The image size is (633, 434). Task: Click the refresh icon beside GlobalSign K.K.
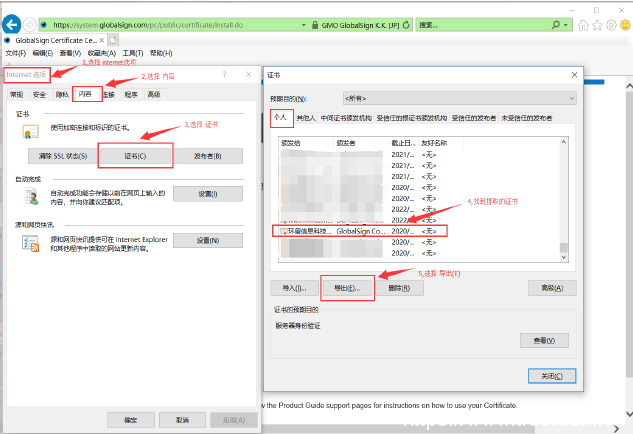tap(406, 25)
